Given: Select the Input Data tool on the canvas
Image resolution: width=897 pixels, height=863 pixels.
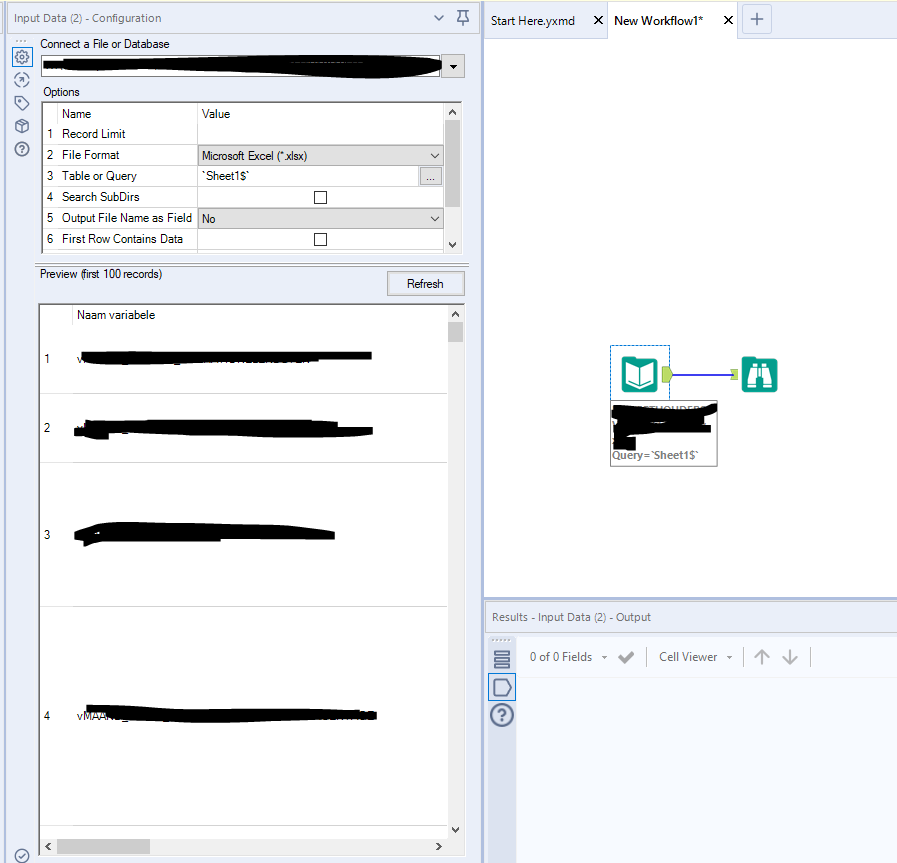Looking at the screenshot, I should [x=640, y=373].
